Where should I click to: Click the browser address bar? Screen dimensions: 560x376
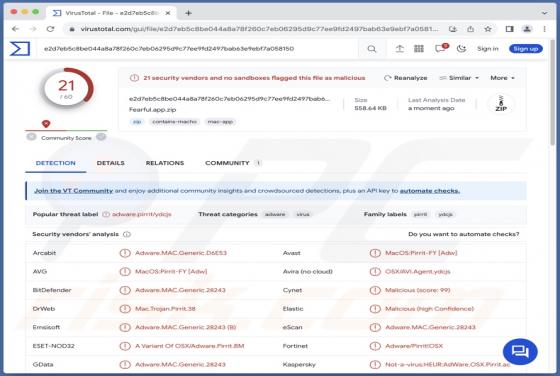(x=259, y=29)
